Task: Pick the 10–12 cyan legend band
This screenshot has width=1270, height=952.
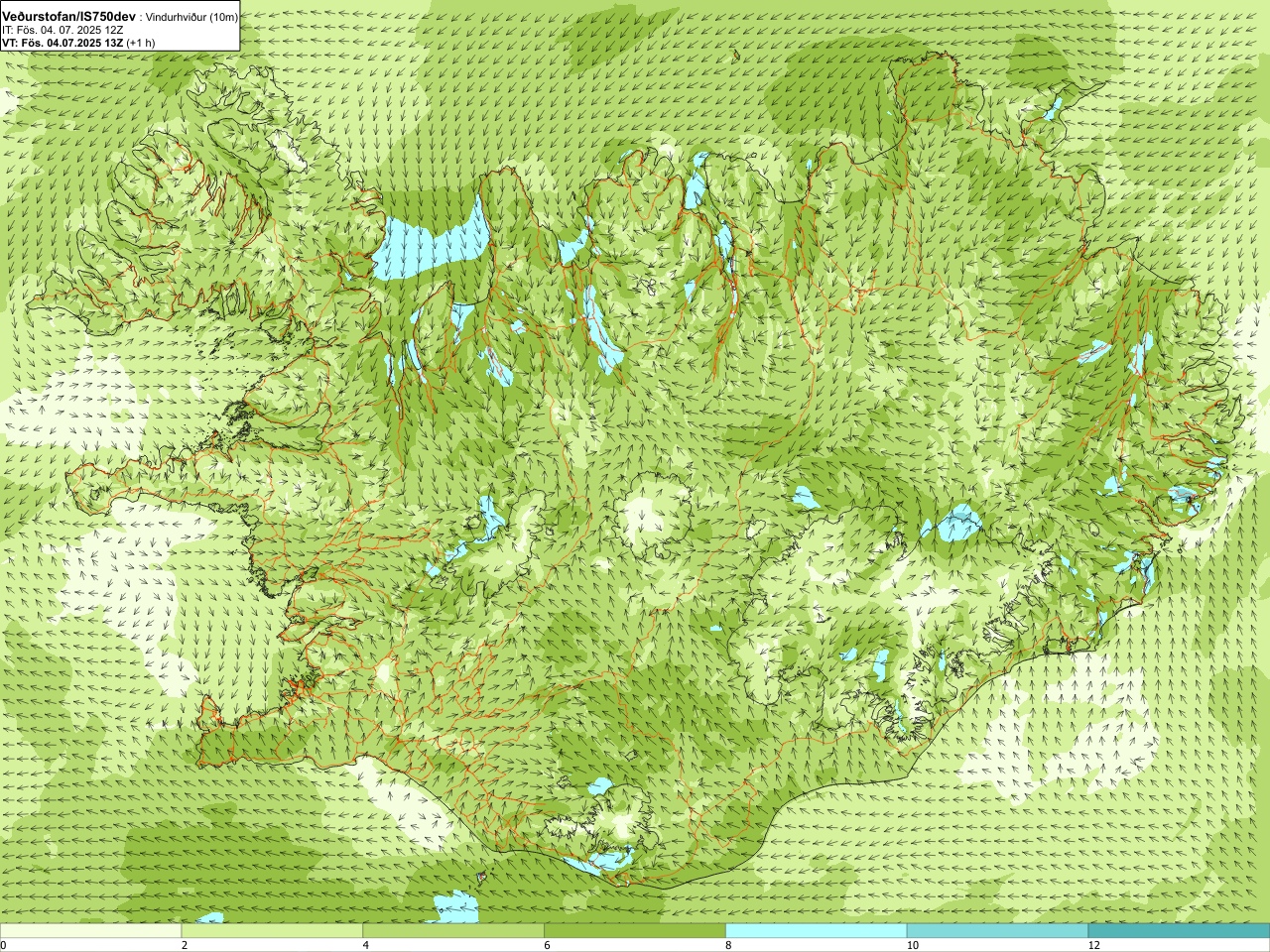Action: coord(997,931)
